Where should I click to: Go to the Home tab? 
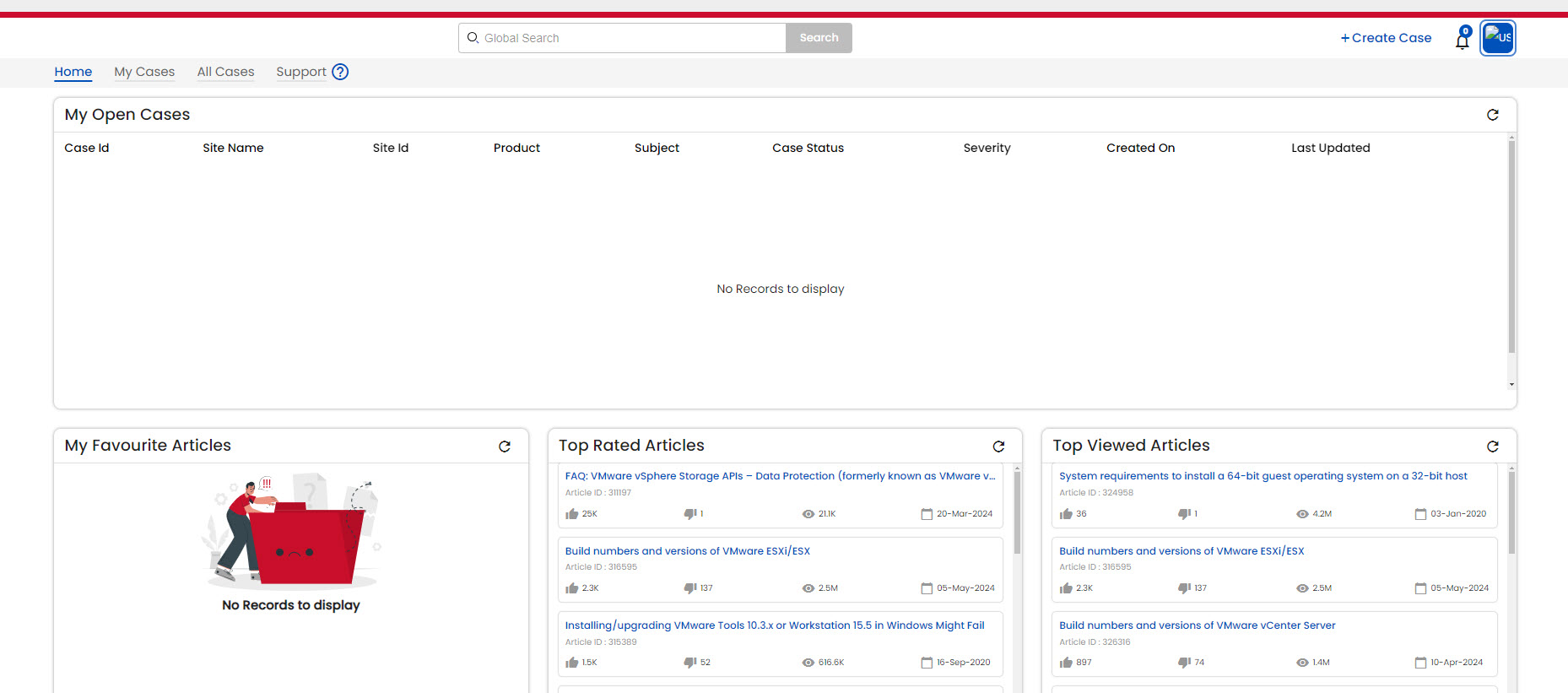point(73,72)
